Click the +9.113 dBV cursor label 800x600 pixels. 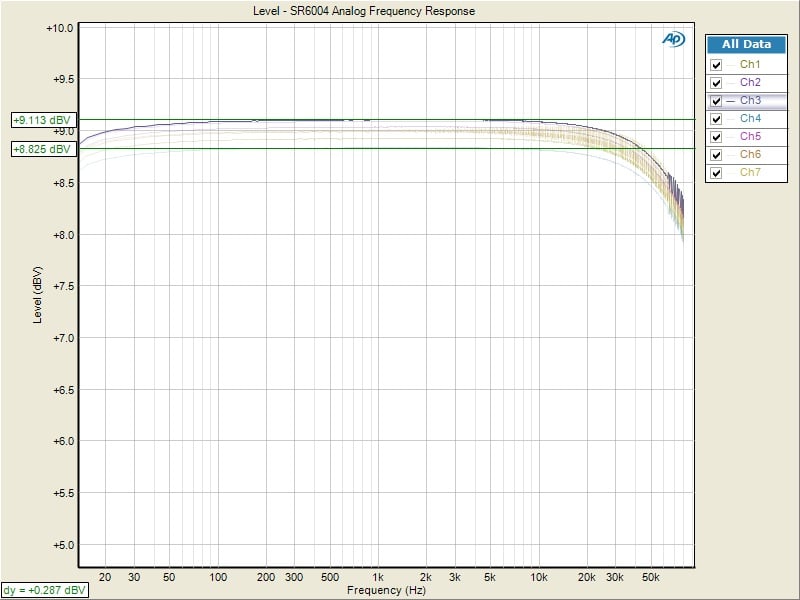(x=41, y=120)
